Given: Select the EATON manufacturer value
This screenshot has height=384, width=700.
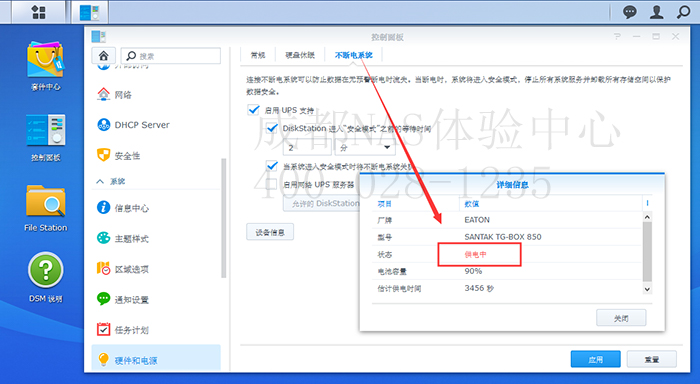Looking at the screenshot, I should coord(477,220).
